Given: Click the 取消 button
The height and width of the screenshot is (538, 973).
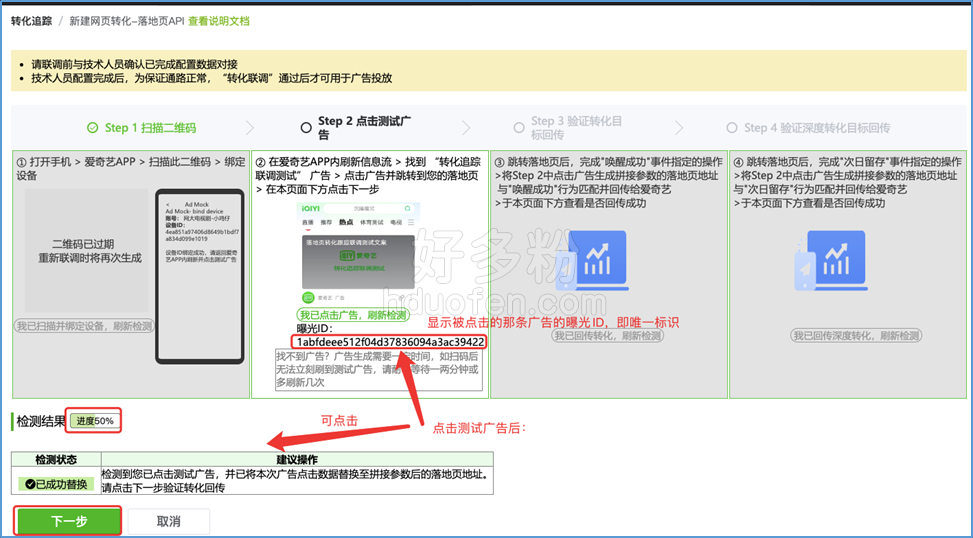Looking at the screenshot, I should (x=168, y=521).
